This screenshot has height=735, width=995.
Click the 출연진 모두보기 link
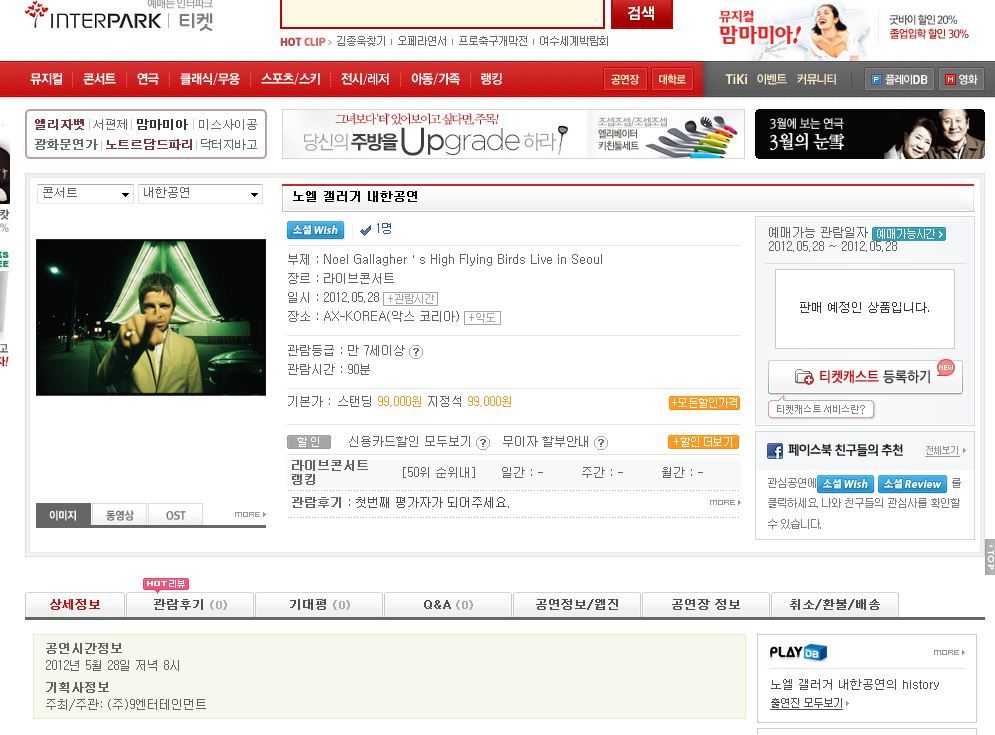click(809, 703)
